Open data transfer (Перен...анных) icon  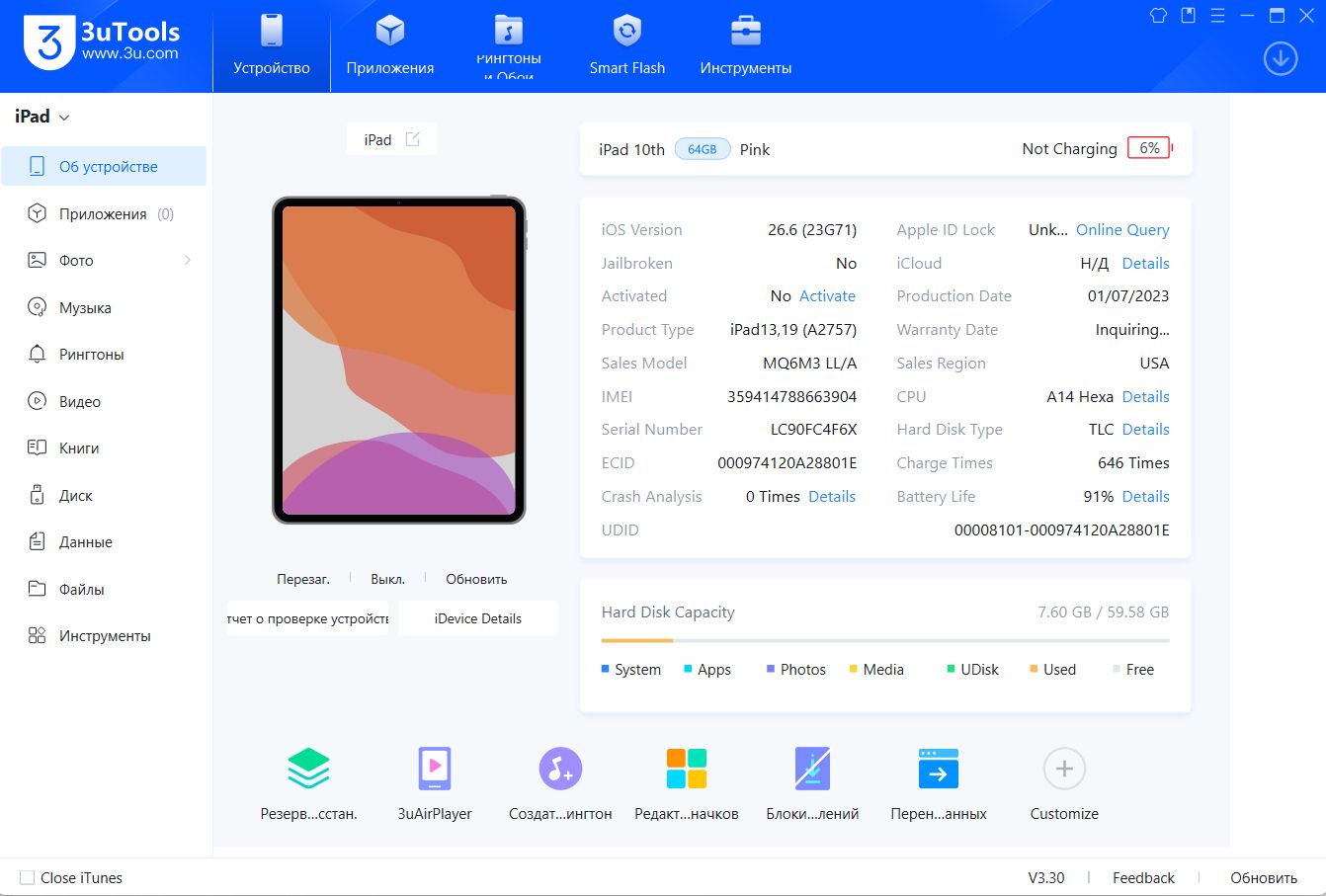pyautogui.click(x=938, y=769)
